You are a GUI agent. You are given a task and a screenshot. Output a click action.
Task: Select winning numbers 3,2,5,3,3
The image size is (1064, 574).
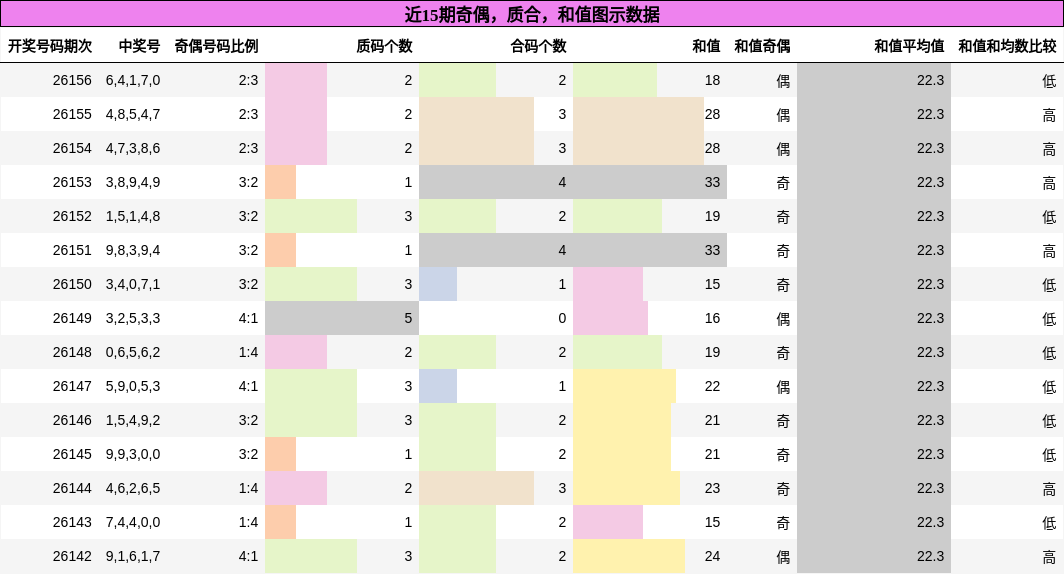[133, 318]
